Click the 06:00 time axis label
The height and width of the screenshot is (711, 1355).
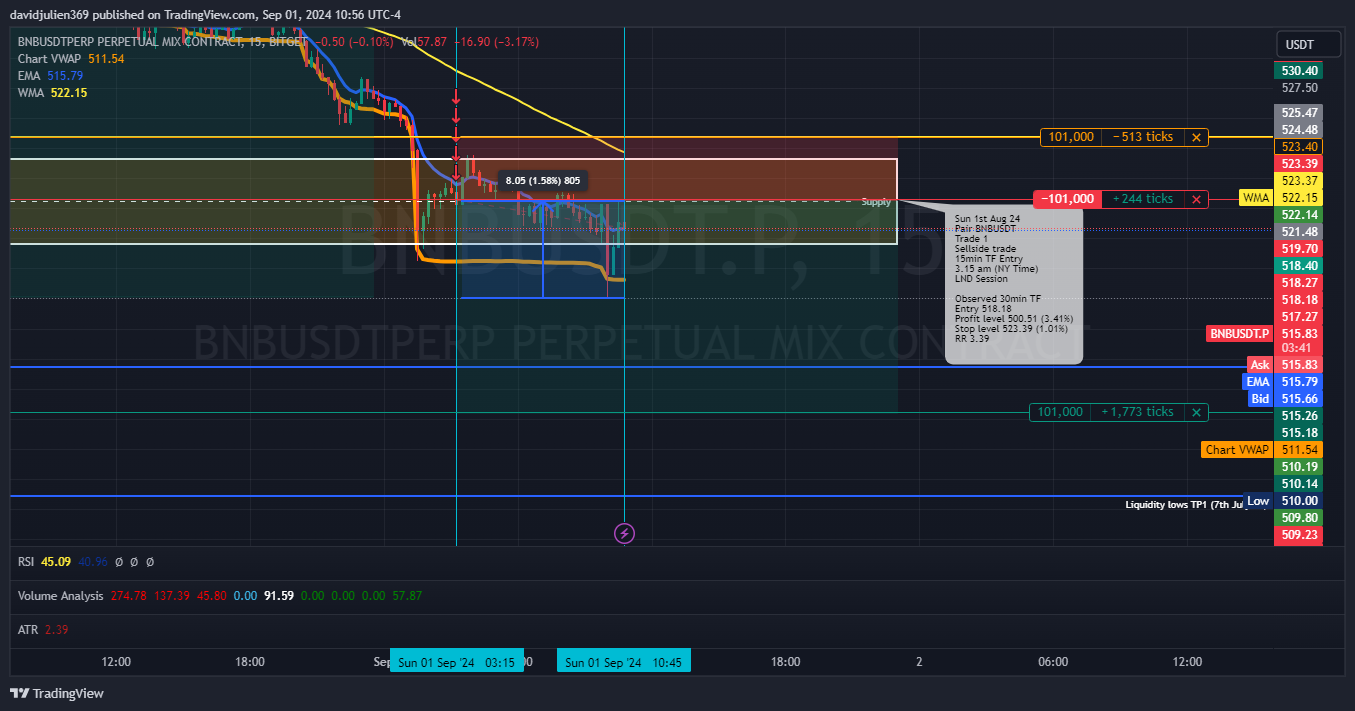coord(1053,662)
